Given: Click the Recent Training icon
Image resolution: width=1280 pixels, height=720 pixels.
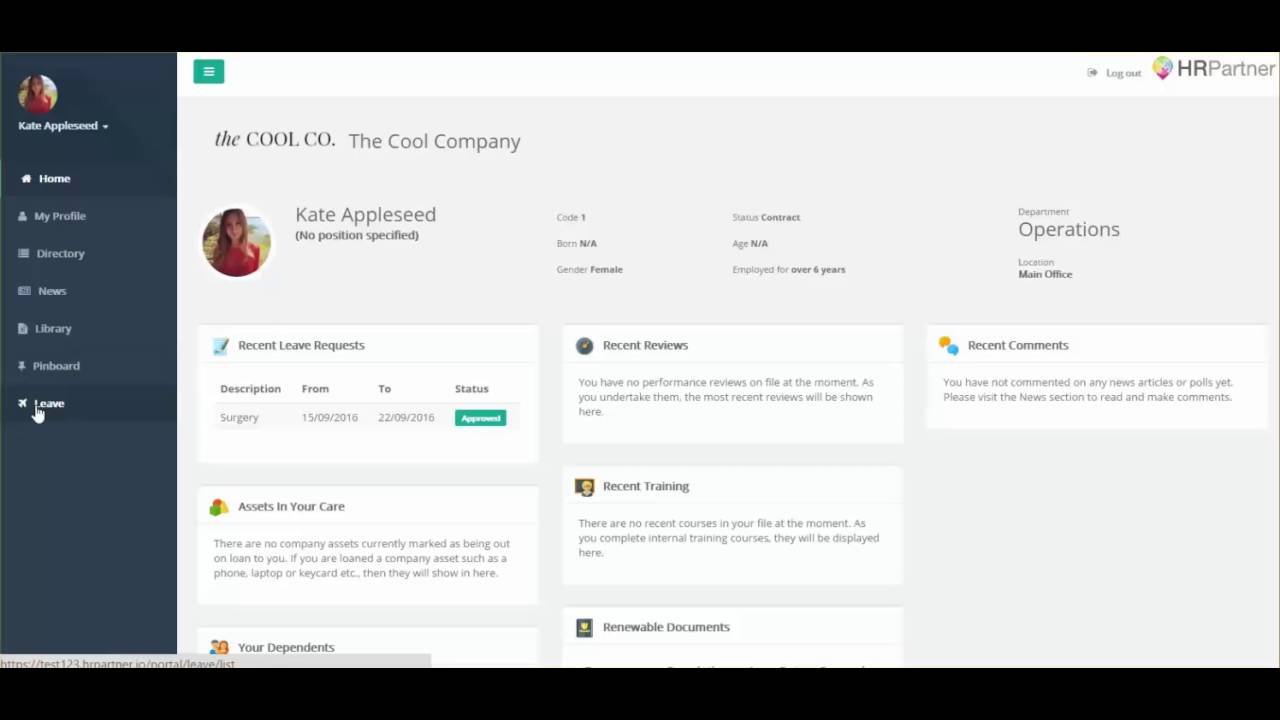Looking at the screenshot, I should click(x=585, y=487).
